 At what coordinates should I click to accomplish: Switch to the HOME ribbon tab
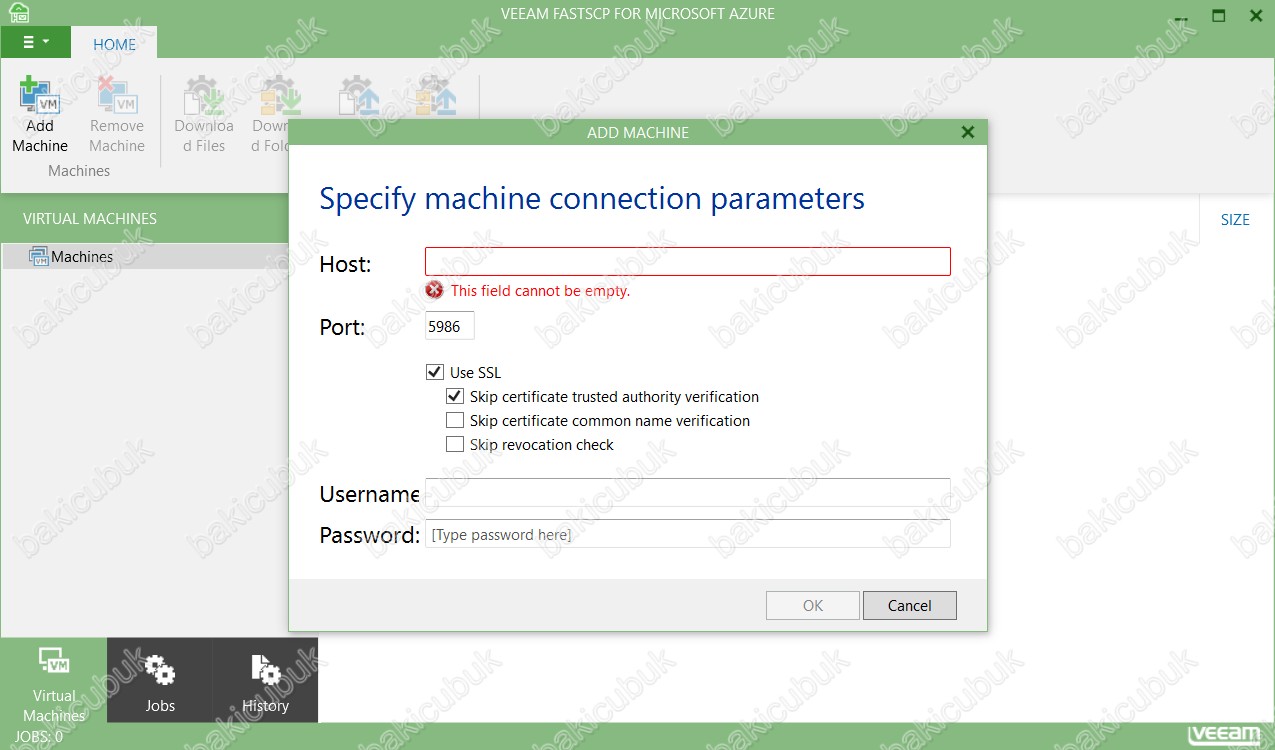[115, 44]
